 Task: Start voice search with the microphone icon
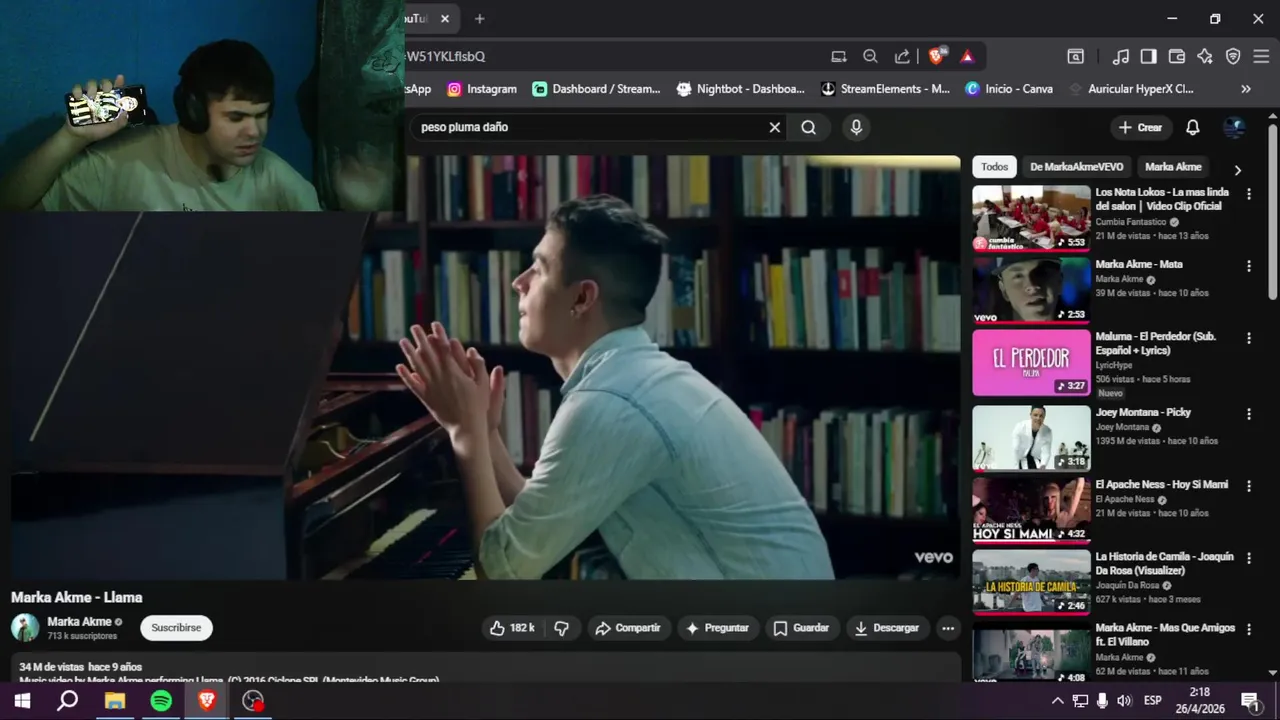pyautogui.click(x=855, y=127)
